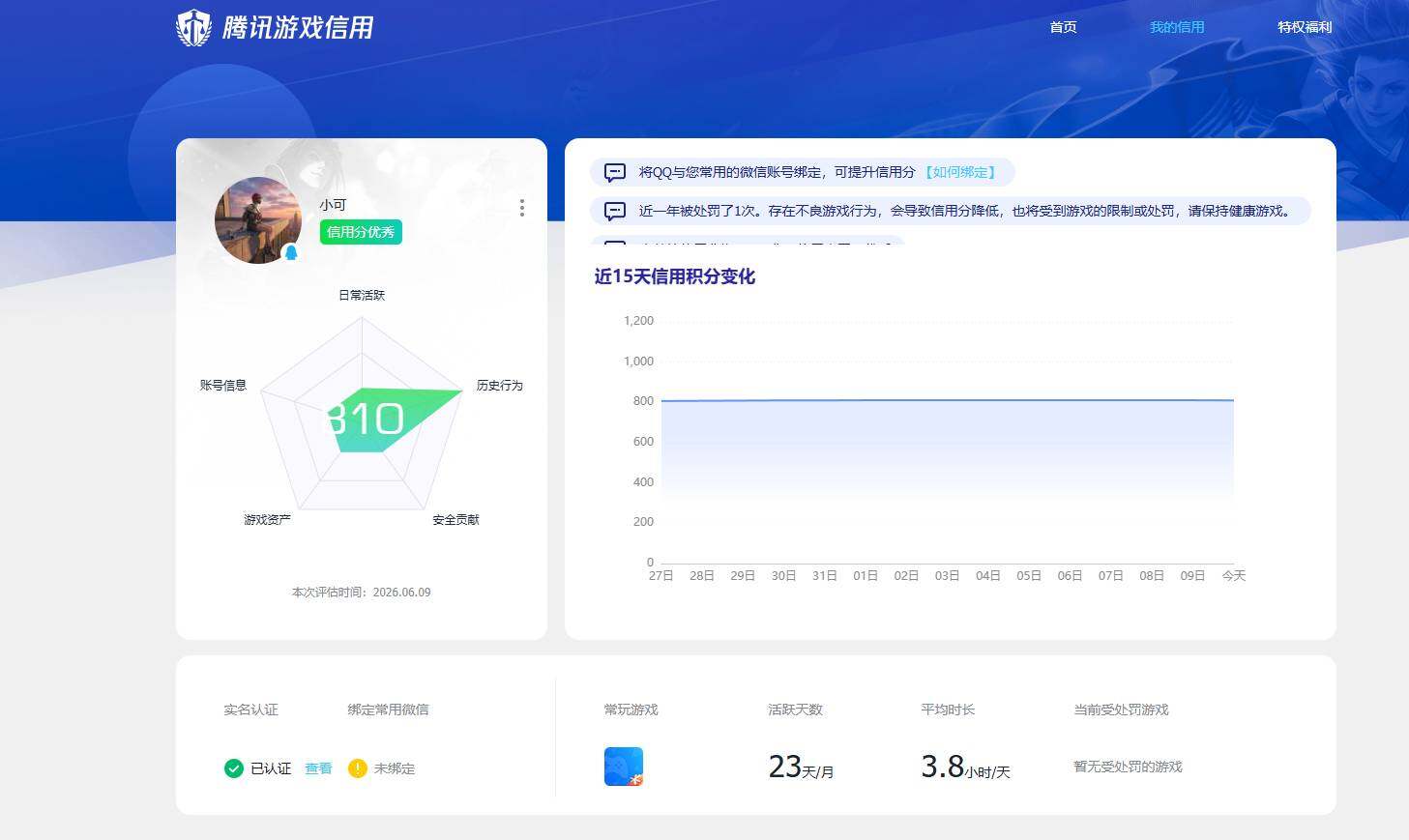The width and height of the screenshot is (1409, 840).
Task: Click the credit score number on radar
Action: (366, 419)
